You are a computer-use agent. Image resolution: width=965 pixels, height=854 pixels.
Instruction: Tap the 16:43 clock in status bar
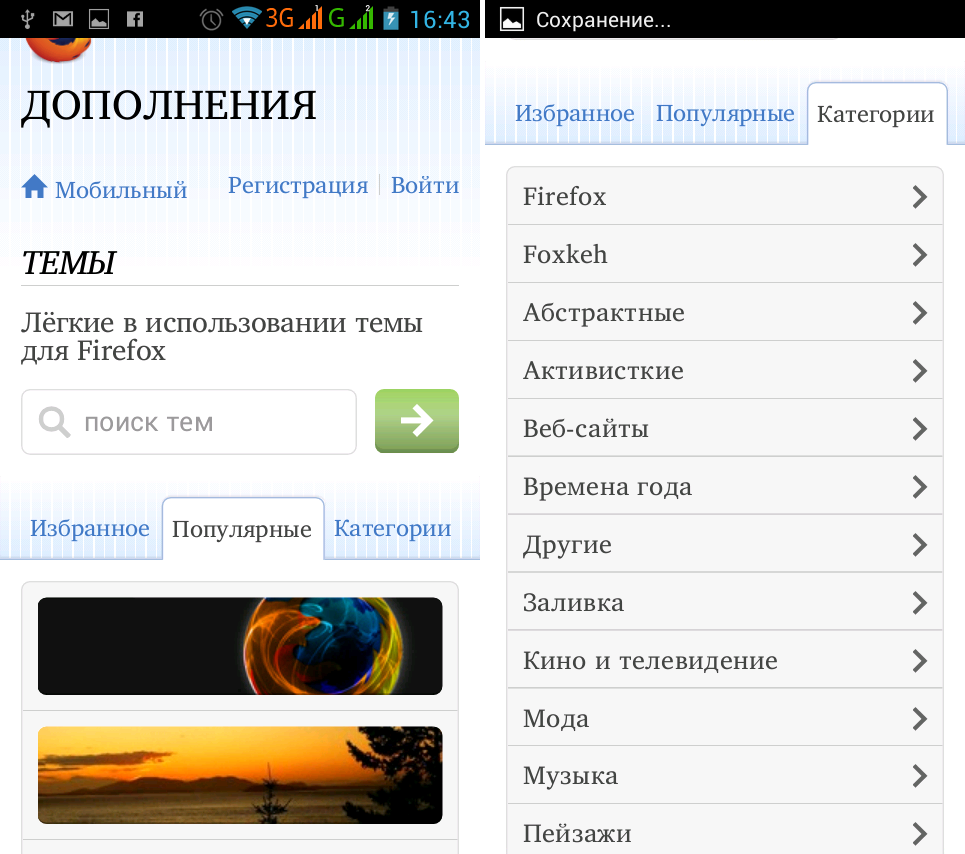pos(439,19)
